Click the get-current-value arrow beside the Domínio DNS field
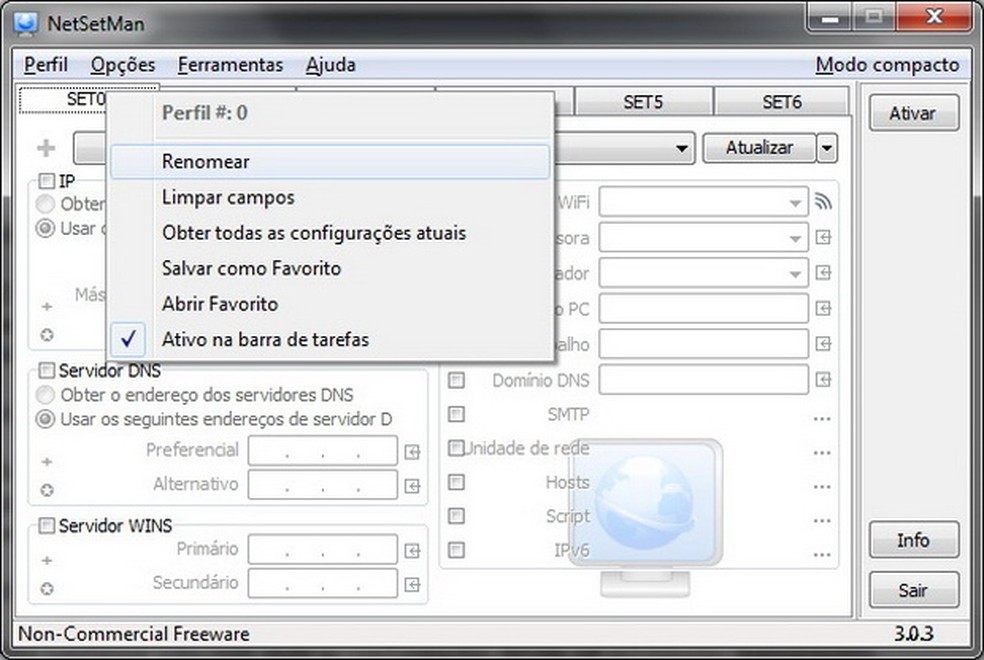This screenshot has width=984, height=660. tap(823, 380)
